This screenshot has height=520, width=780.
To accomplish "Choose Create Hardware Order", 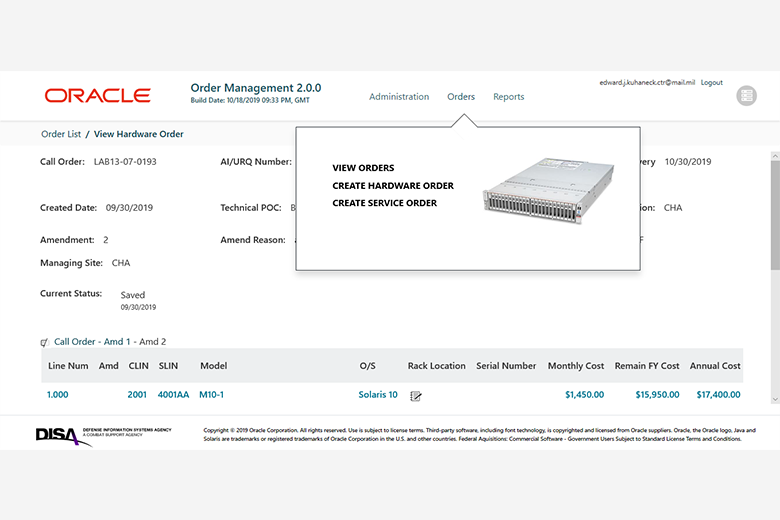I will coord(393,186).
